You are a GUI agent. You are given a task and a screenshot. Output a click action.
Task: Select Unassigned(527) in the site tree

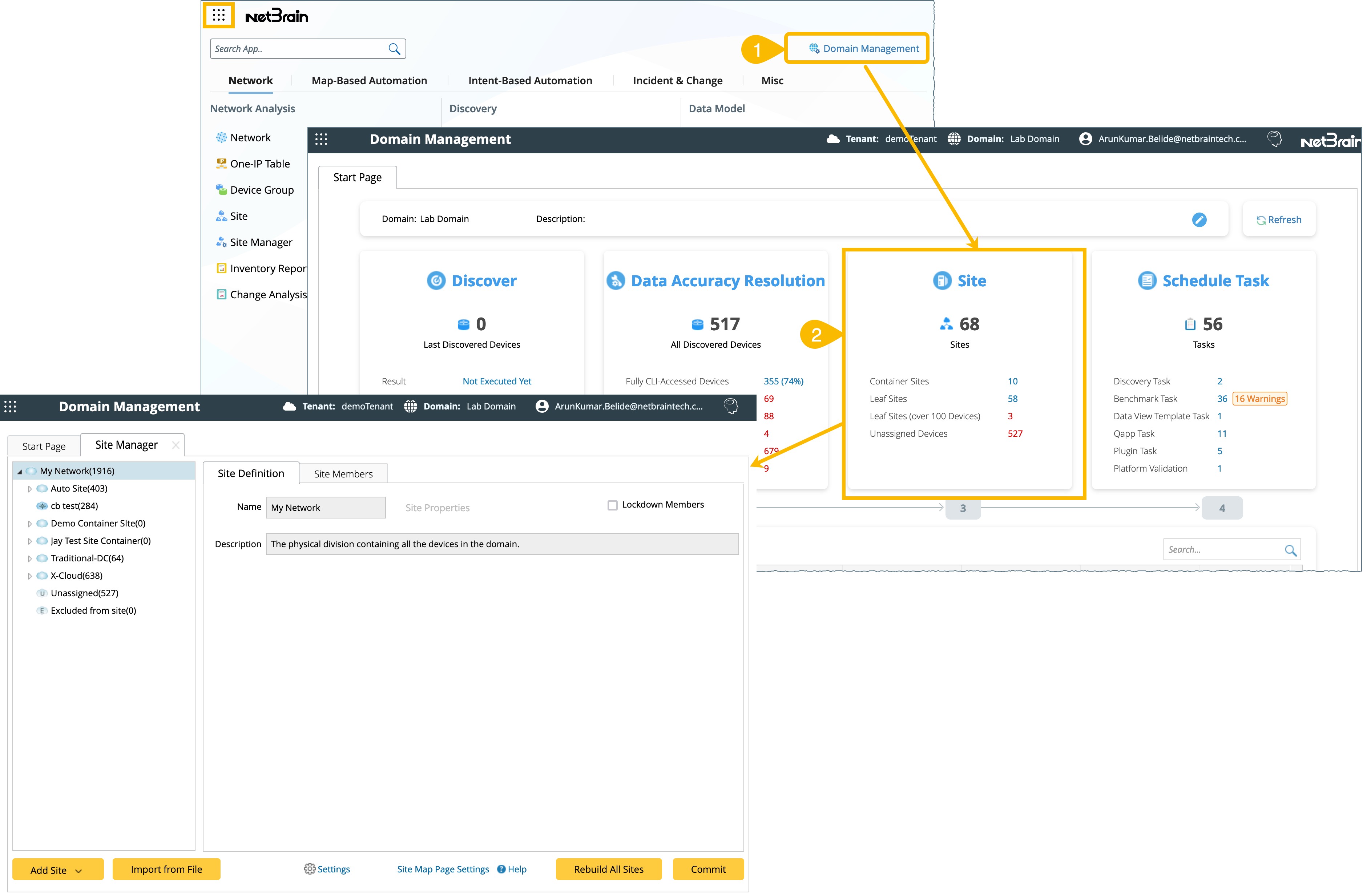tap(84, 593)
